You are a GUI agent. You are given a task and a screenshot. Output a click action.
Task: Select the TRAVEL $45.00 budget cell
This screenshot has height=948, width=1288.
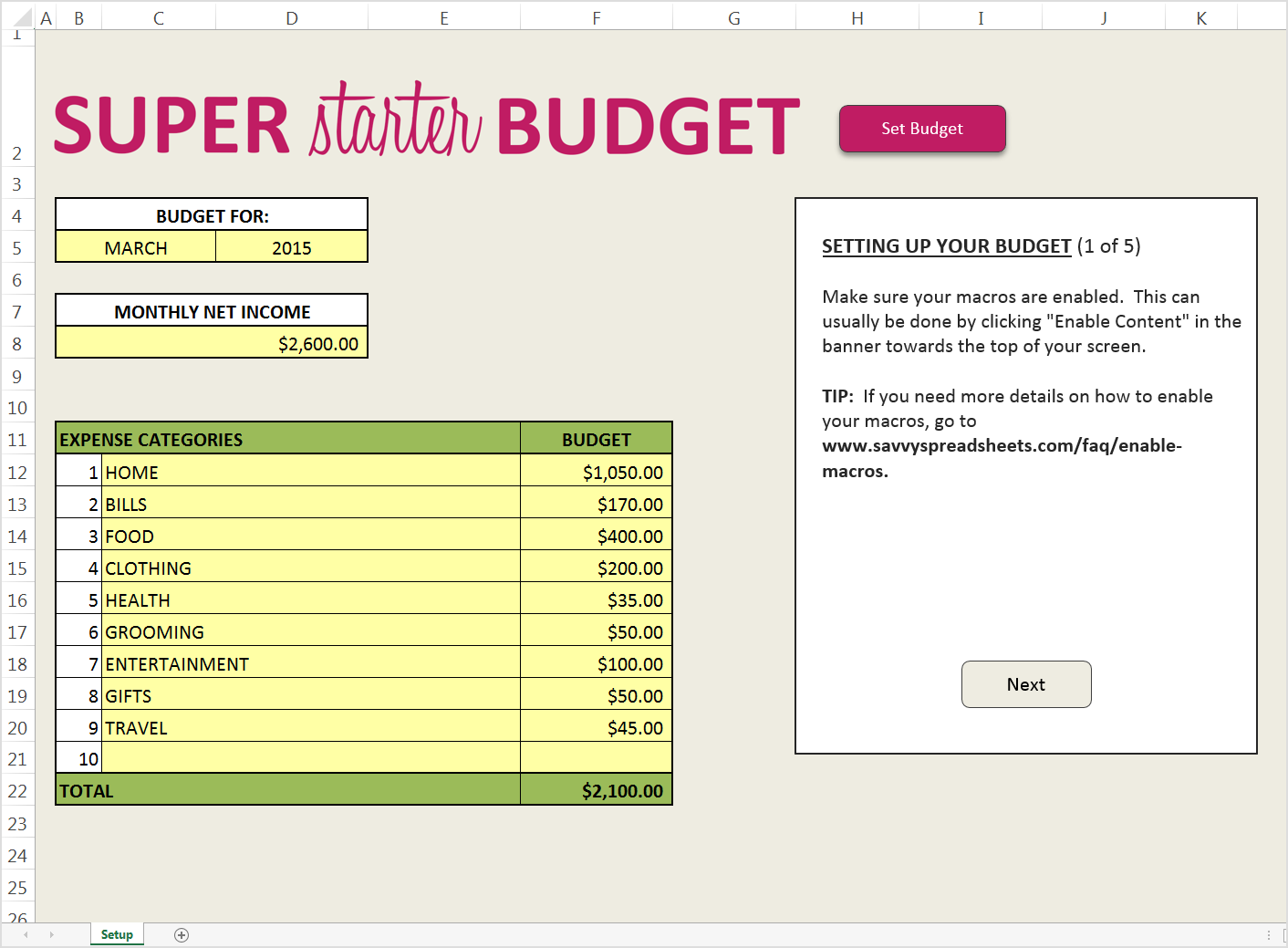[596, 726]
